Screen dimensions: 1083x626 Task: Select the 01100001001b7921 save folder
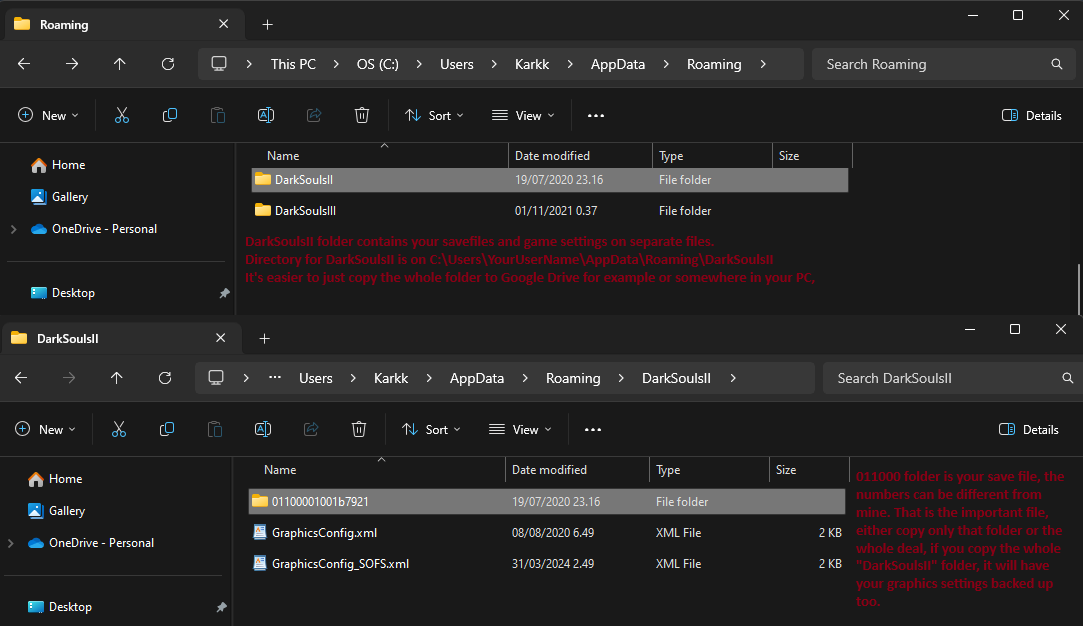pyautogui.click(x=320, y=501)
